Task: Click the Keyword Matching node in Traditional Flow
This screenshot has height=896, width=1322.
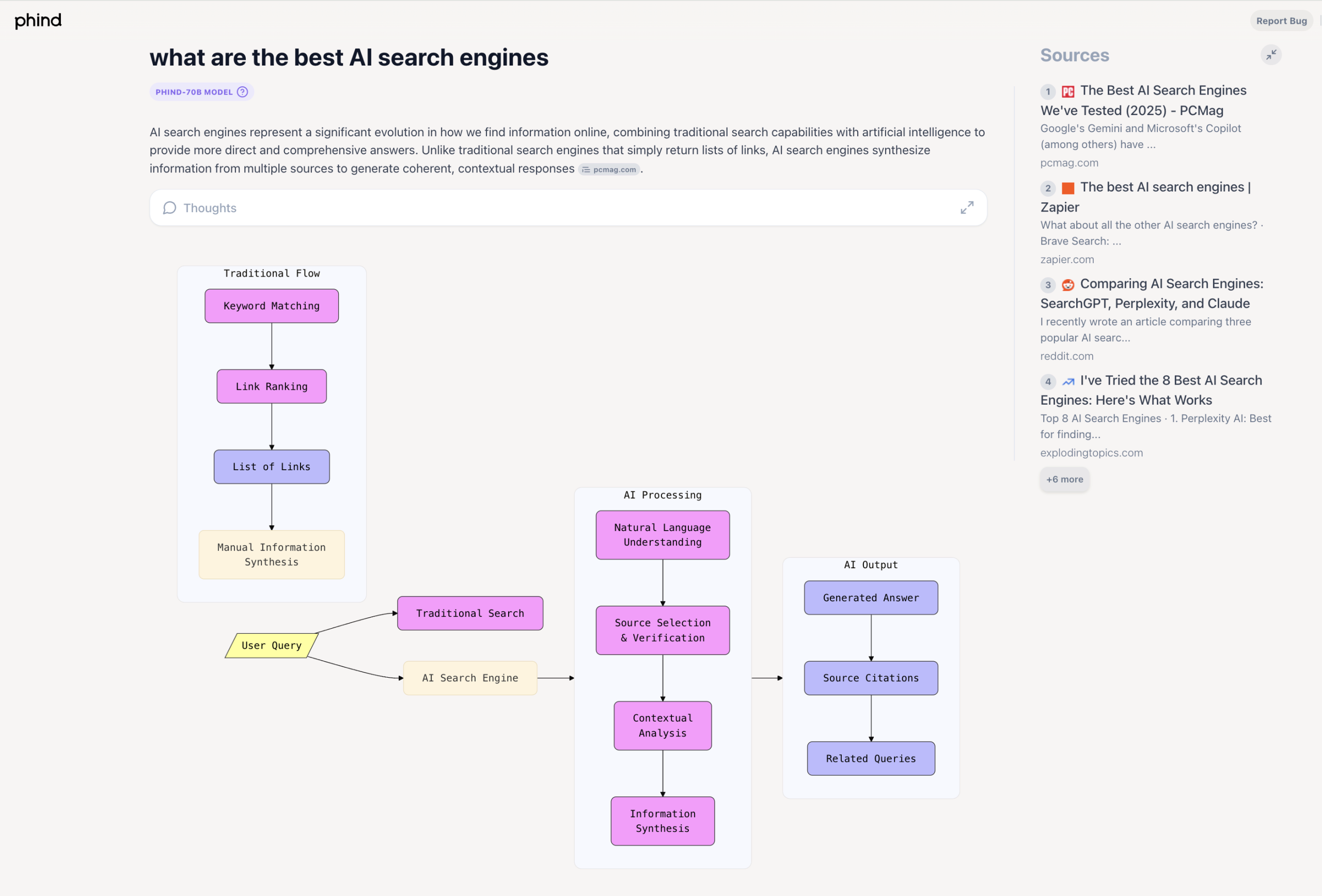Action: click(271, 306)
